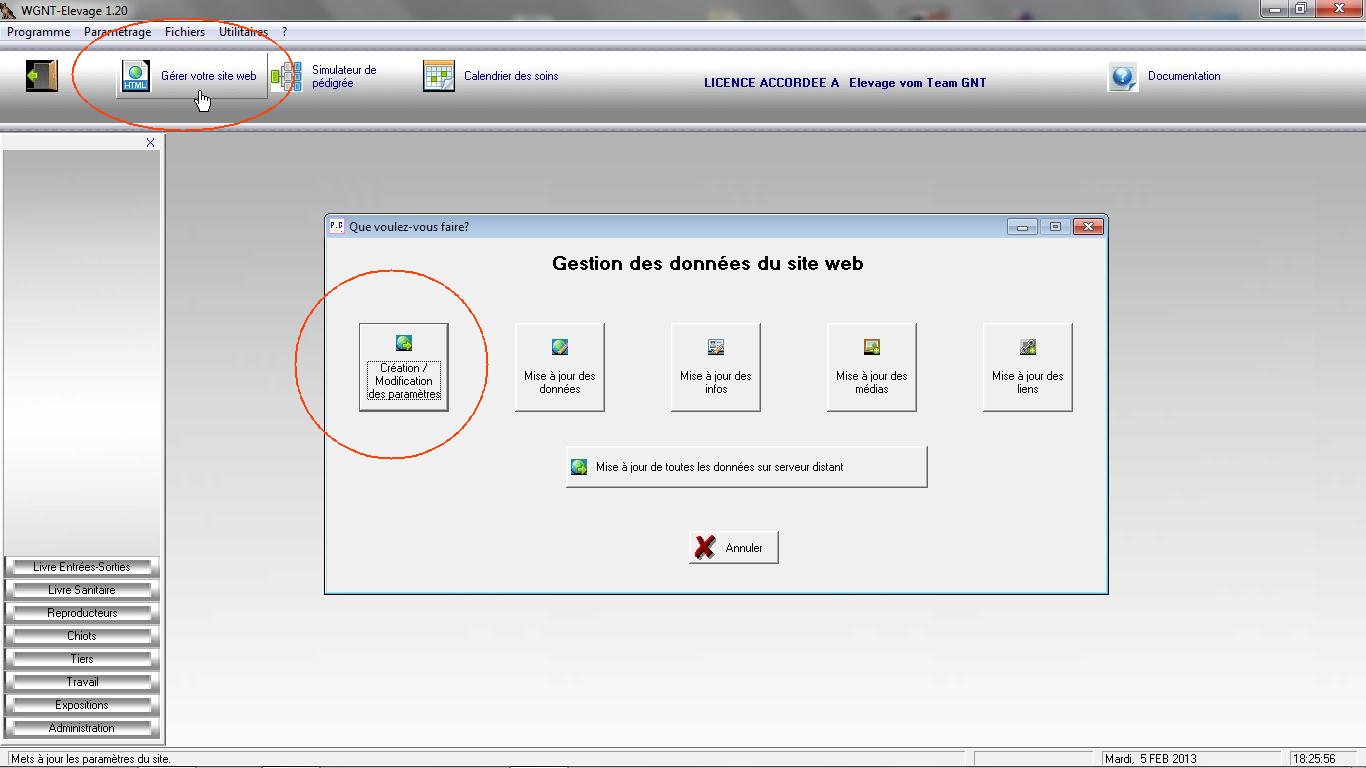Open the Documentation help icon
1366x768 pixels.
click(1123, 77)
